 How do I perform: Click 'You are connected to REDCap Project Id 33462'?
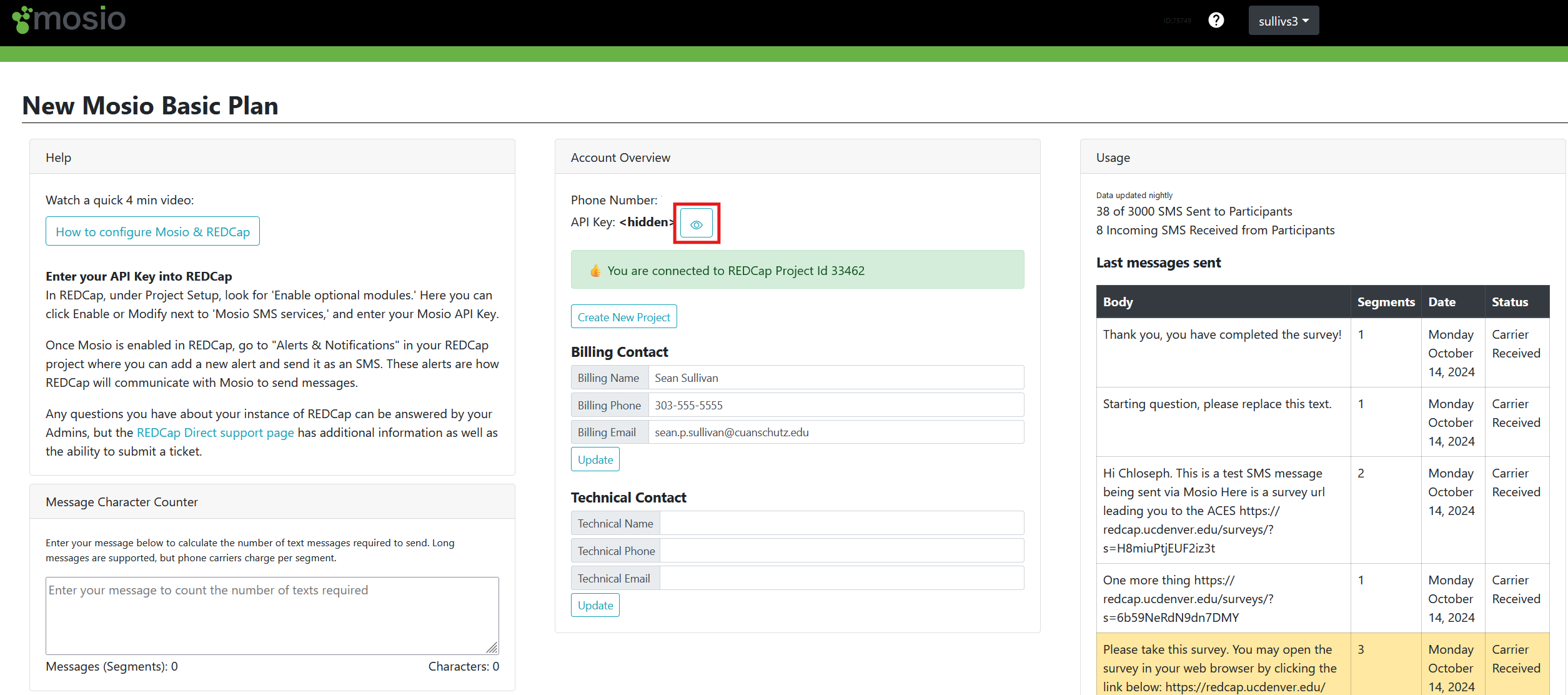[736, 271]
